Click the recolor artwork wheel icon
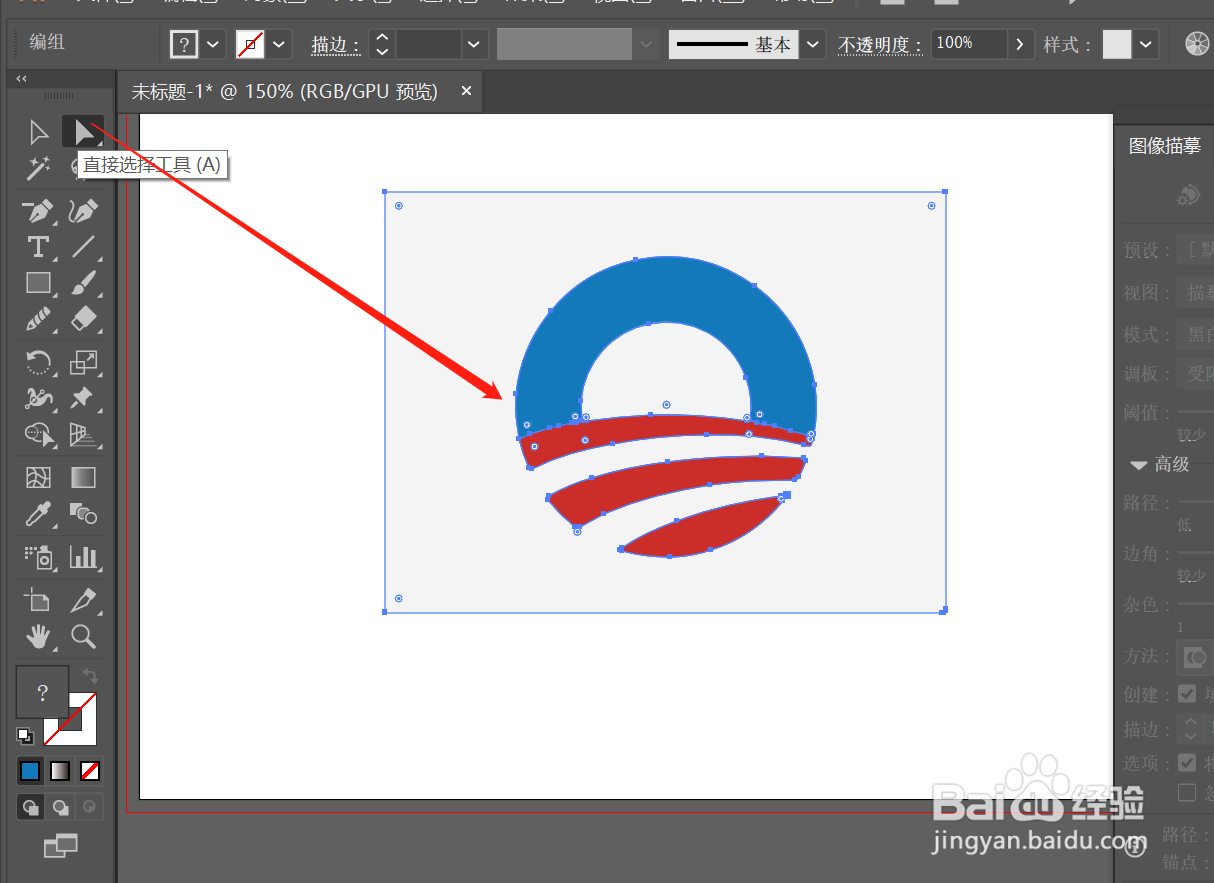Image resolution: width=1214 pixels, height=883 pixels. click(1197, 44)
